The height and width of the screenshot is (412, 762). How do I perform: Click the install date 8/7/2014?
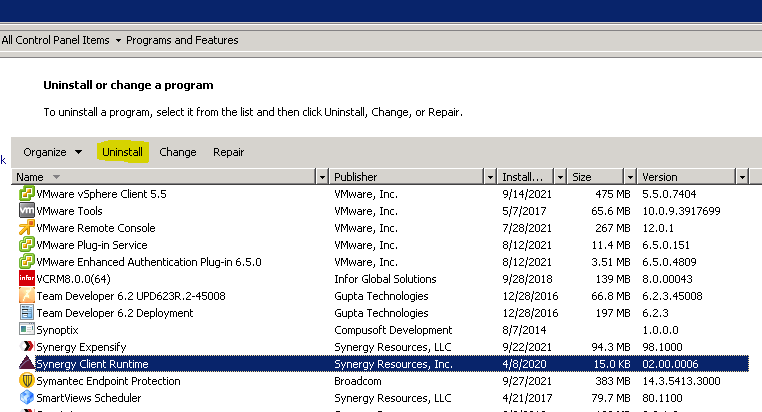(524, 330)
